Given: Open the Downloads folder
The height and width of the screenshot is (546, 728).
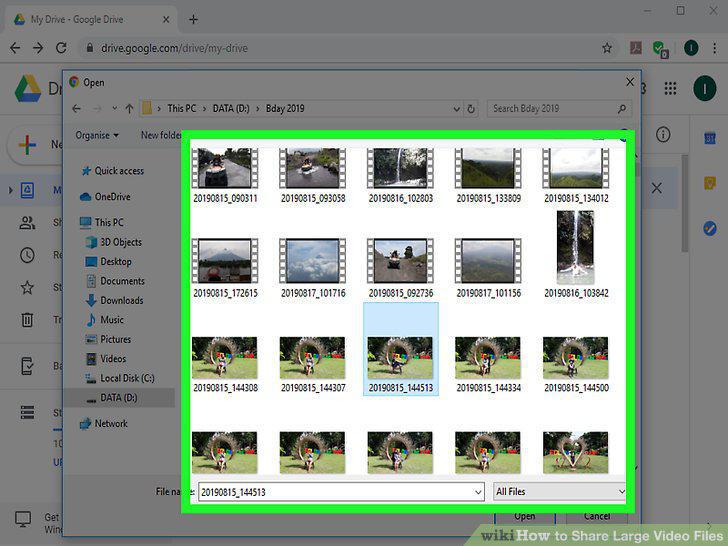Looking at the screenshot, I should pyautogui.click(x=114, y=300).
